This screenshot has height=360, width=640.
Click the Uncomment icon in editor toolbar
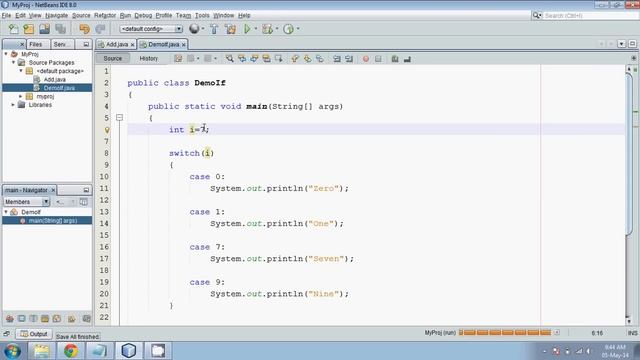pyautogui.click(x=407, y=59)
